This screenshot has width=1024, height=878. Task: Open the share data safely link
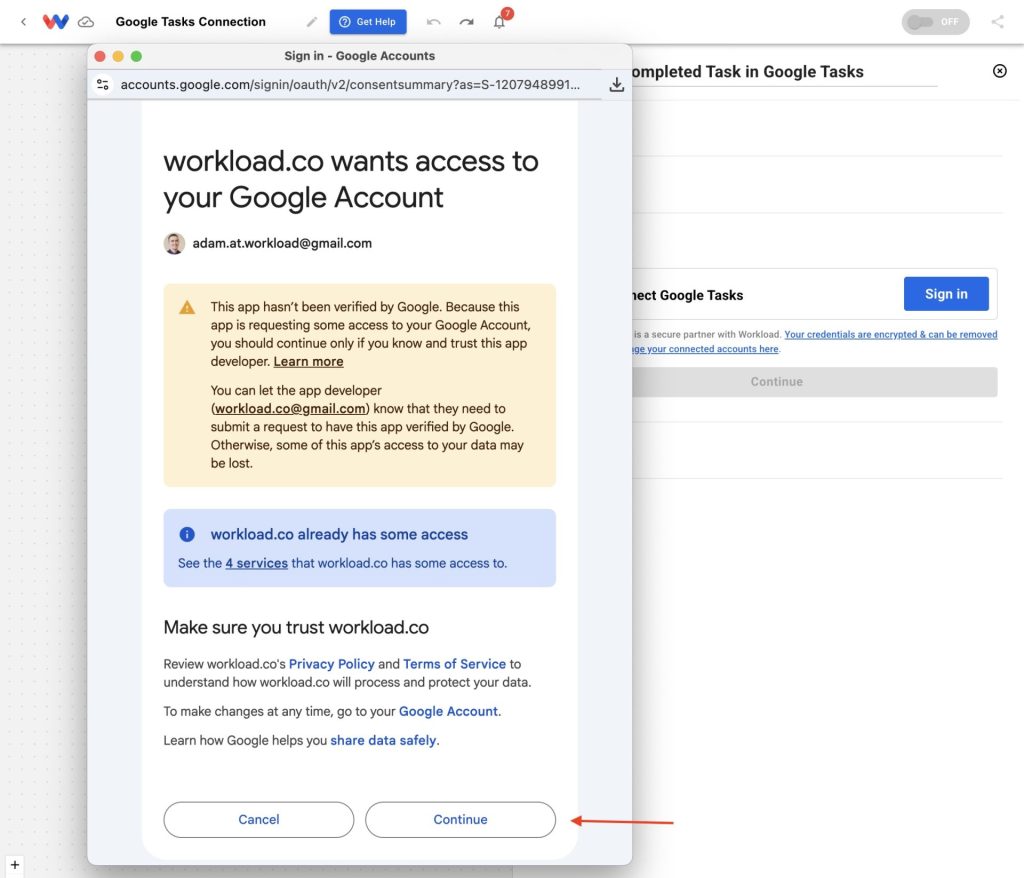pyautogui.click(x=383, y=740)
